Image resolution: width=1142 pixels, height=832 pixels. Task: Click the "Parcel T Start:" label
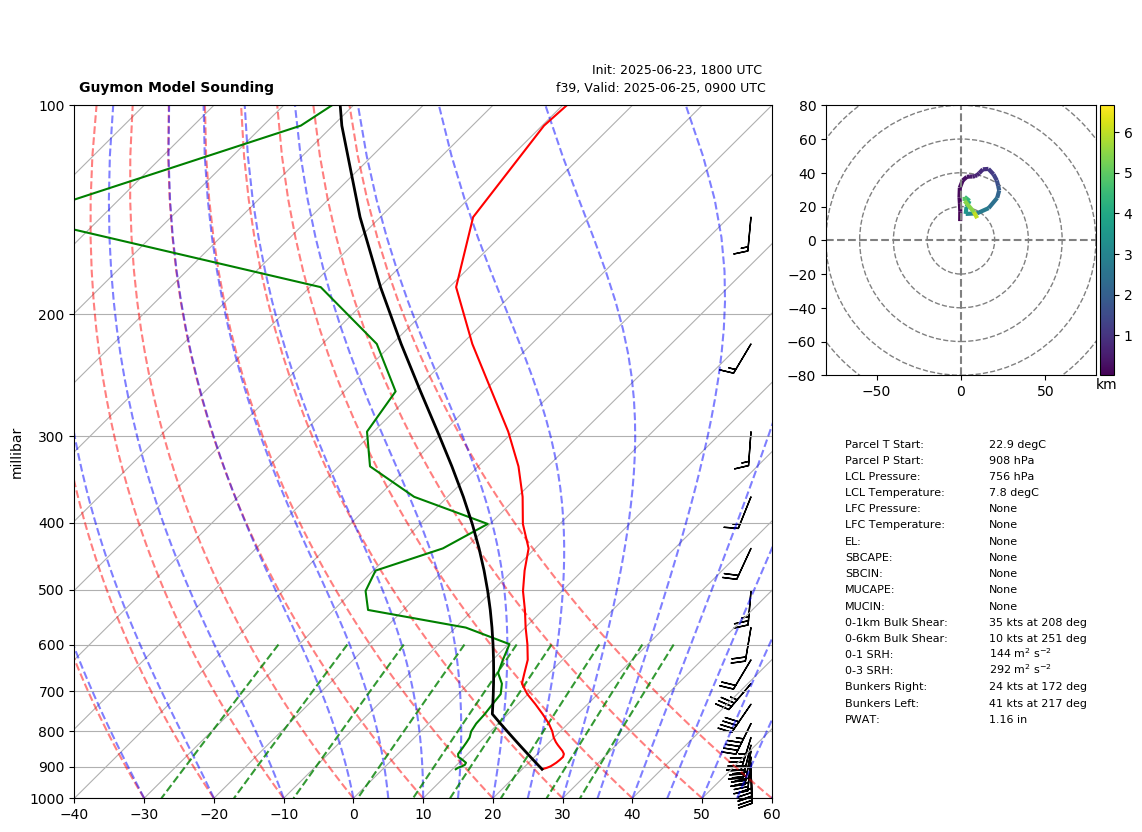tap(884, 444)
